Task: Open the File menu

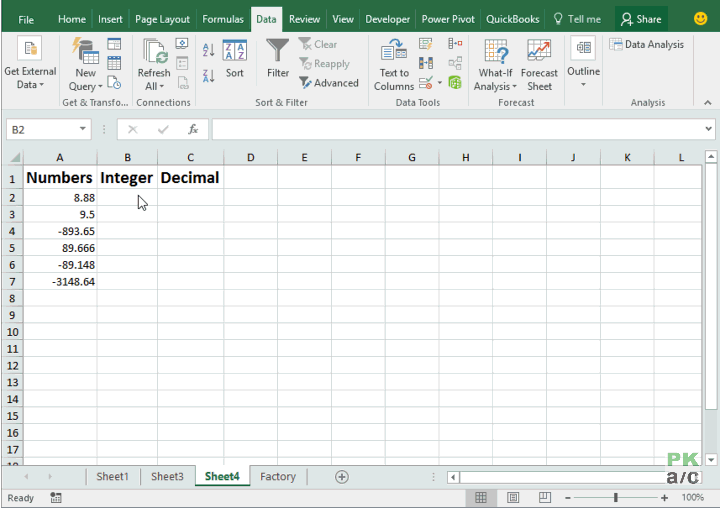Action: pyautogui.click(x=26, y=20)
